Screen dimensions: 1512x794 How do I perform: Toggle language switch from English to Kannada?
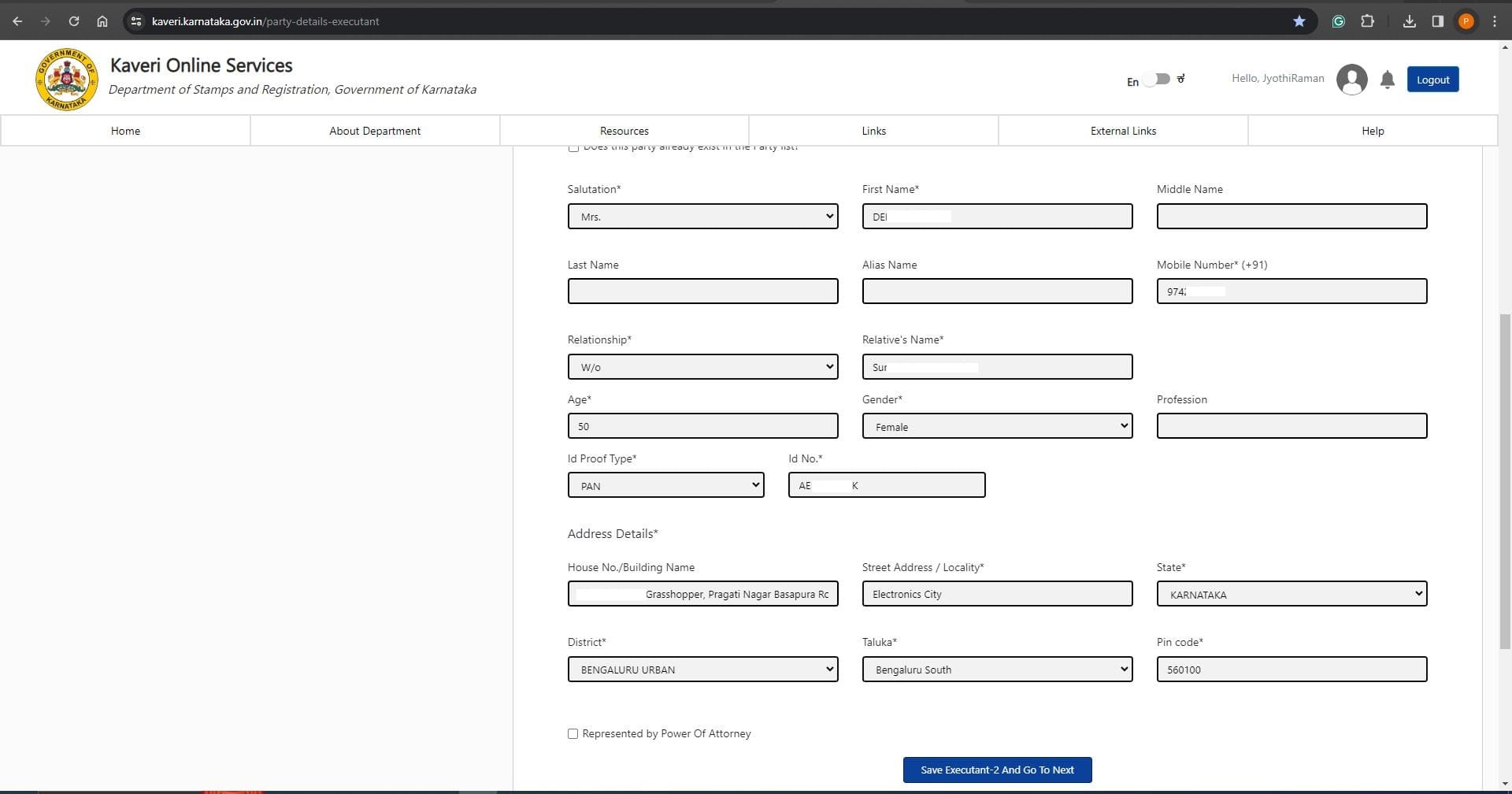(x=1156, y=80)
